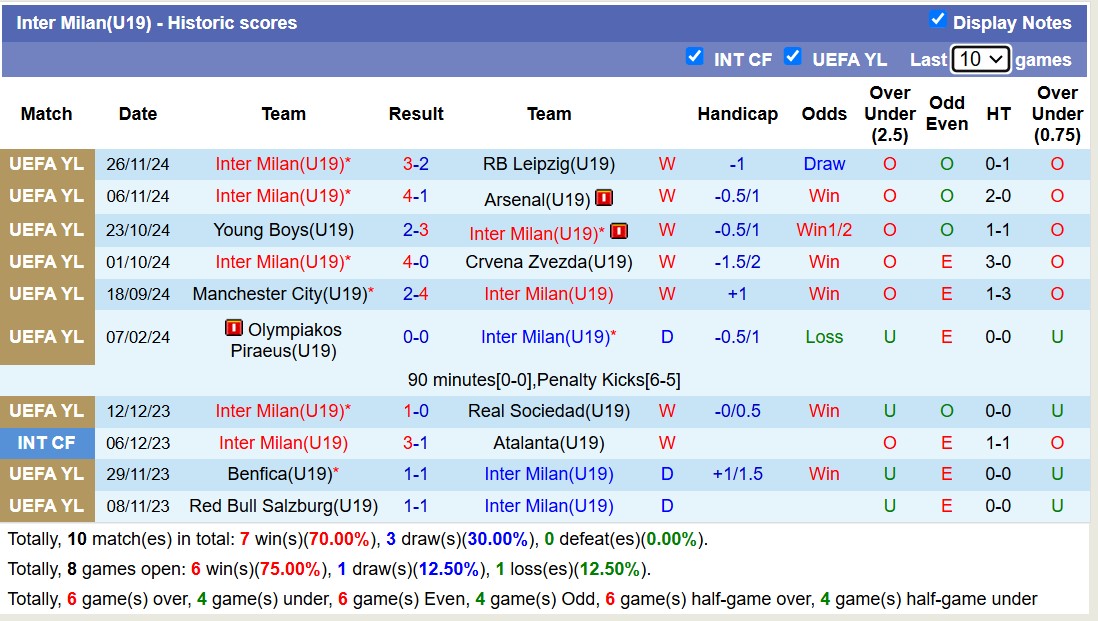
Task: Click the Young Boys(U19) team name
Action: tap(283, 230)
